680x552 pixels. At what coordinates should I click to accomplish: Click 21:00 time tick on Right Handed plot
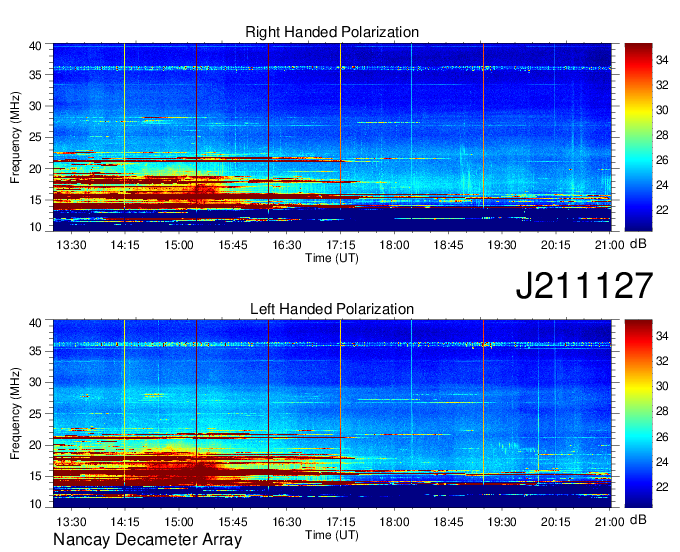[609, 245]
